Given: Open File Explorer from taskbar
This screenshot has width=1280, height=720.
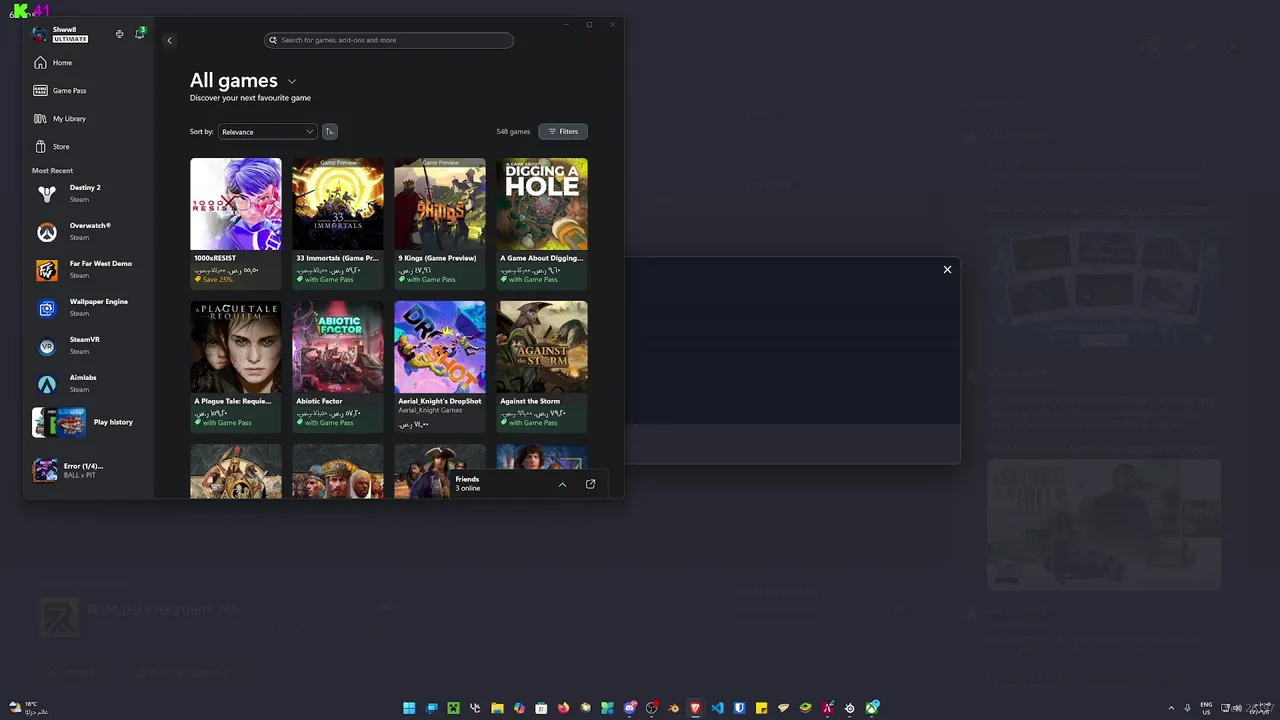Looking at the screenshot, I should point(497,708).
